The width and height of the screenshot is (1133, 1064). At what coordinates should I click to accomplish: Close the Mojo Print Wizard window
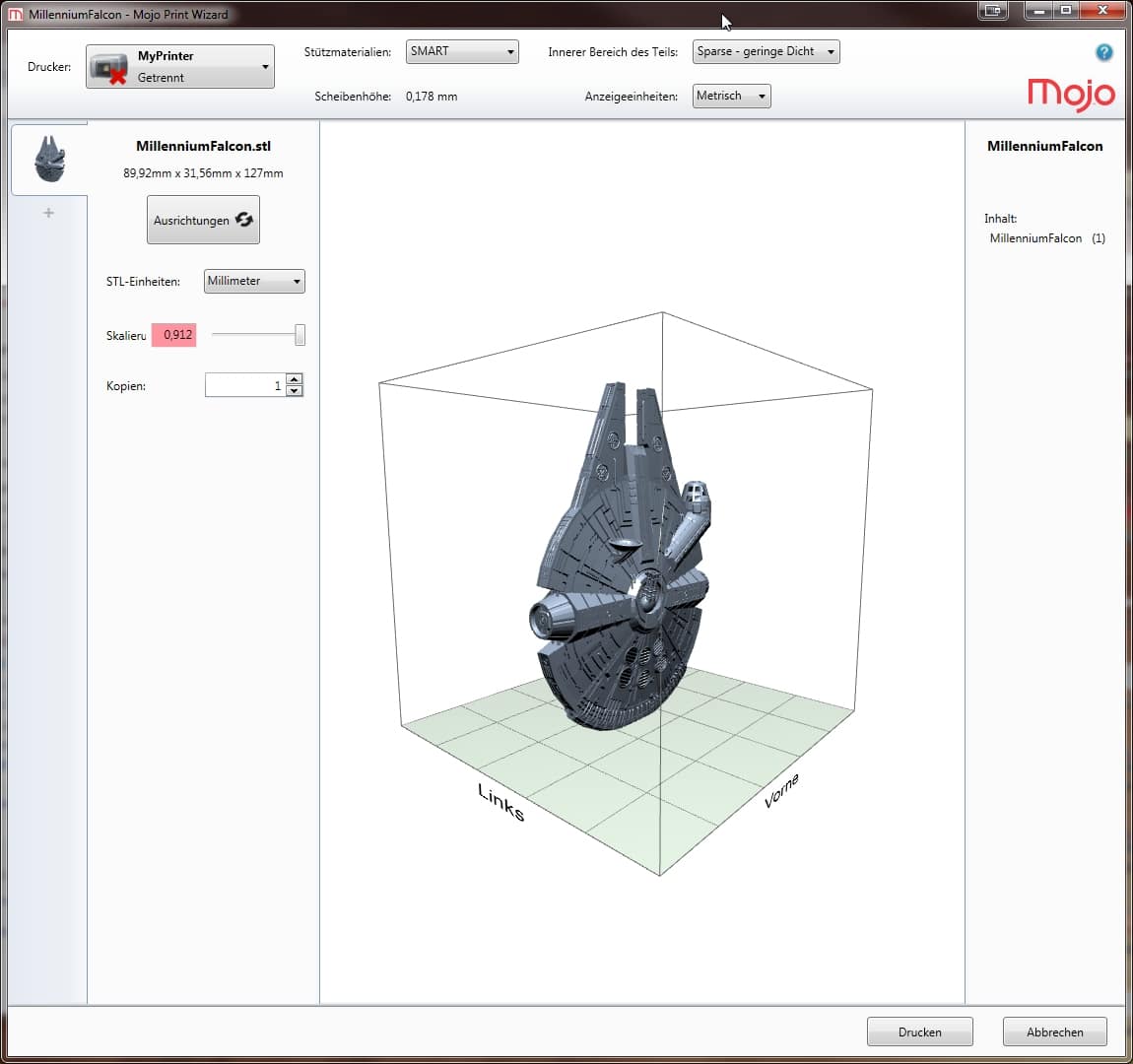(1101, 10)
